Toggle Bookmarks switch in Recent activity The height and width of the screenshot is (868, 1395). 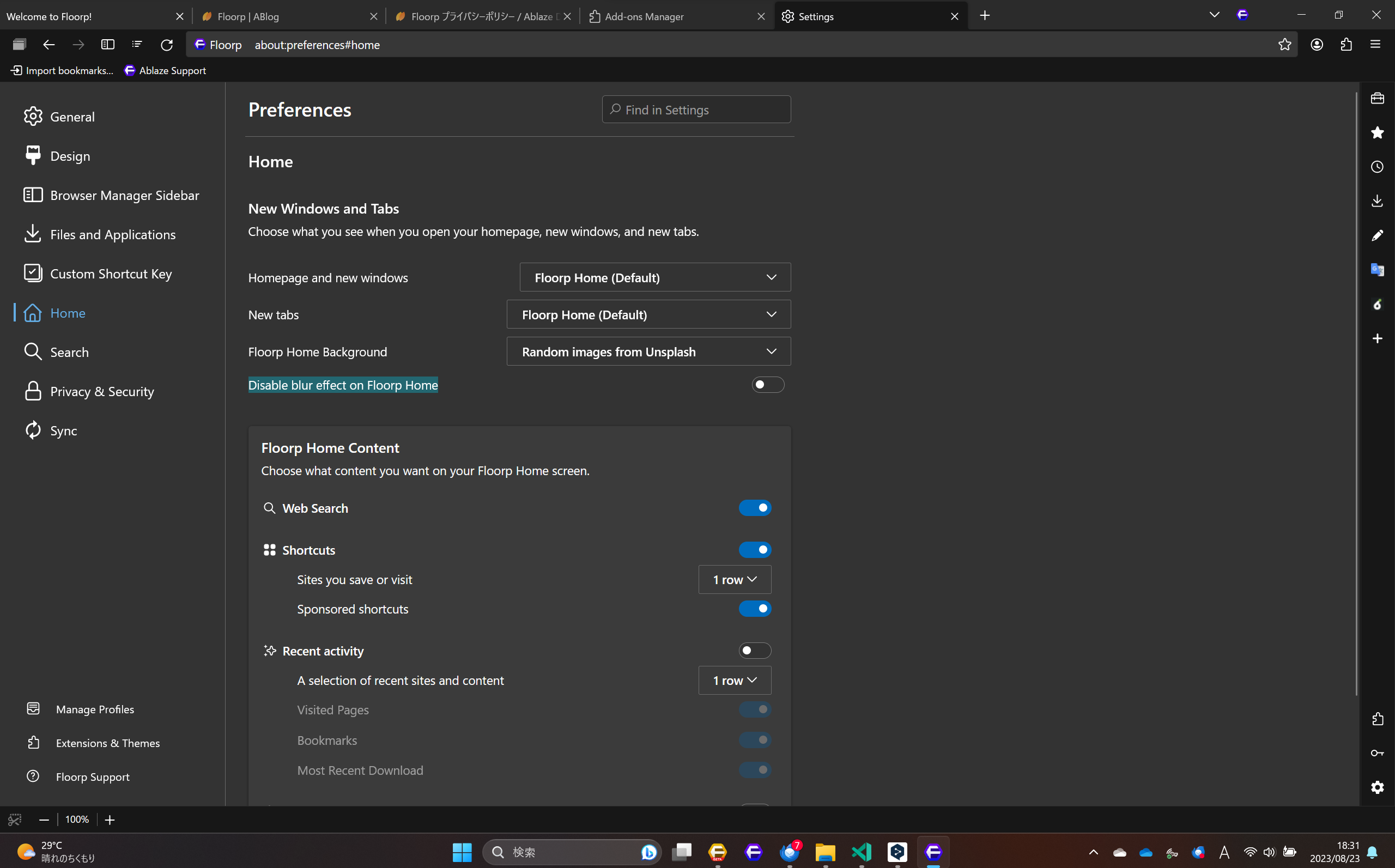755,740
